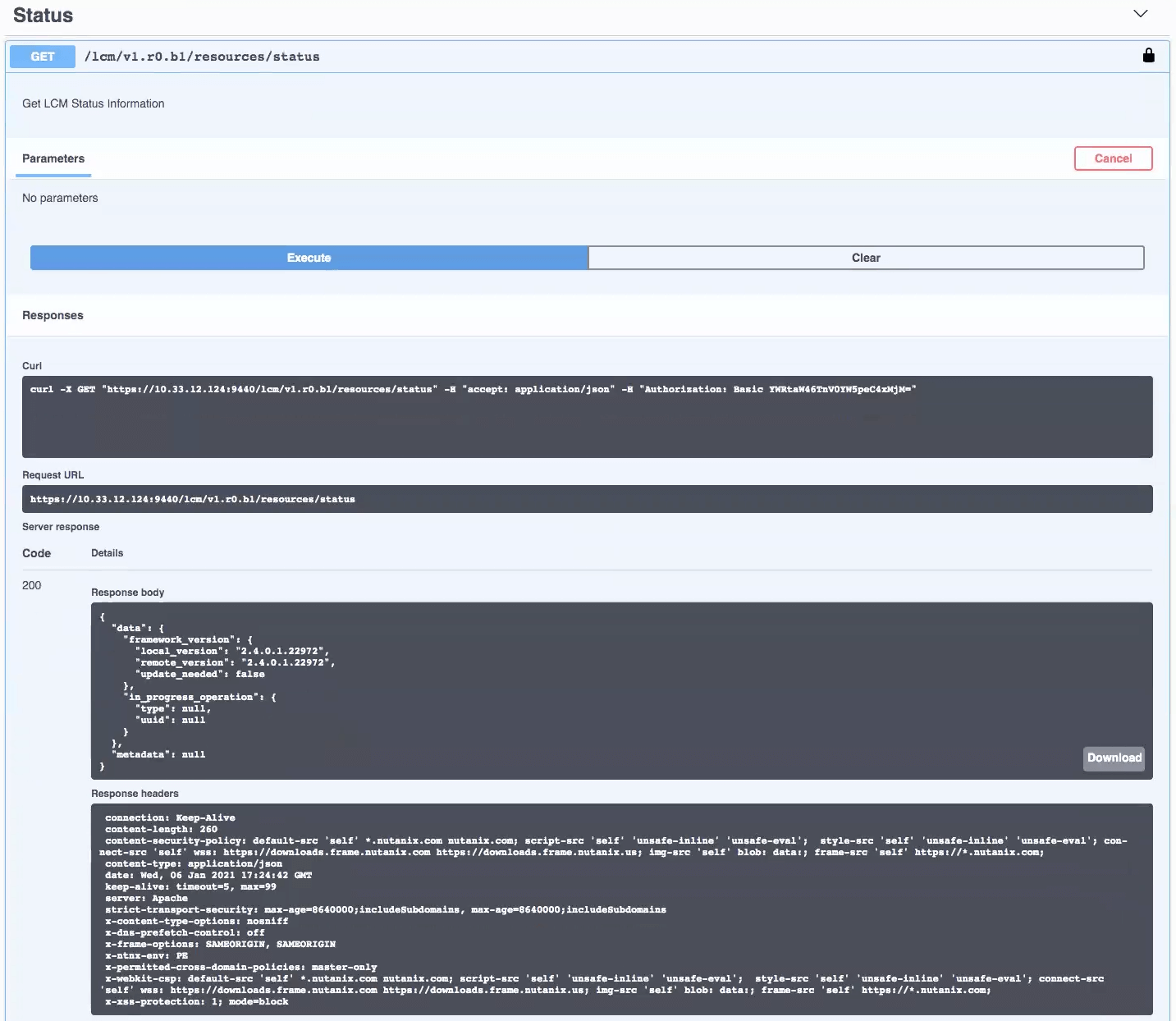
Task: Click the /lcm/v1.r0.b1/resources/status endpoint path
Action: (202, 57)
